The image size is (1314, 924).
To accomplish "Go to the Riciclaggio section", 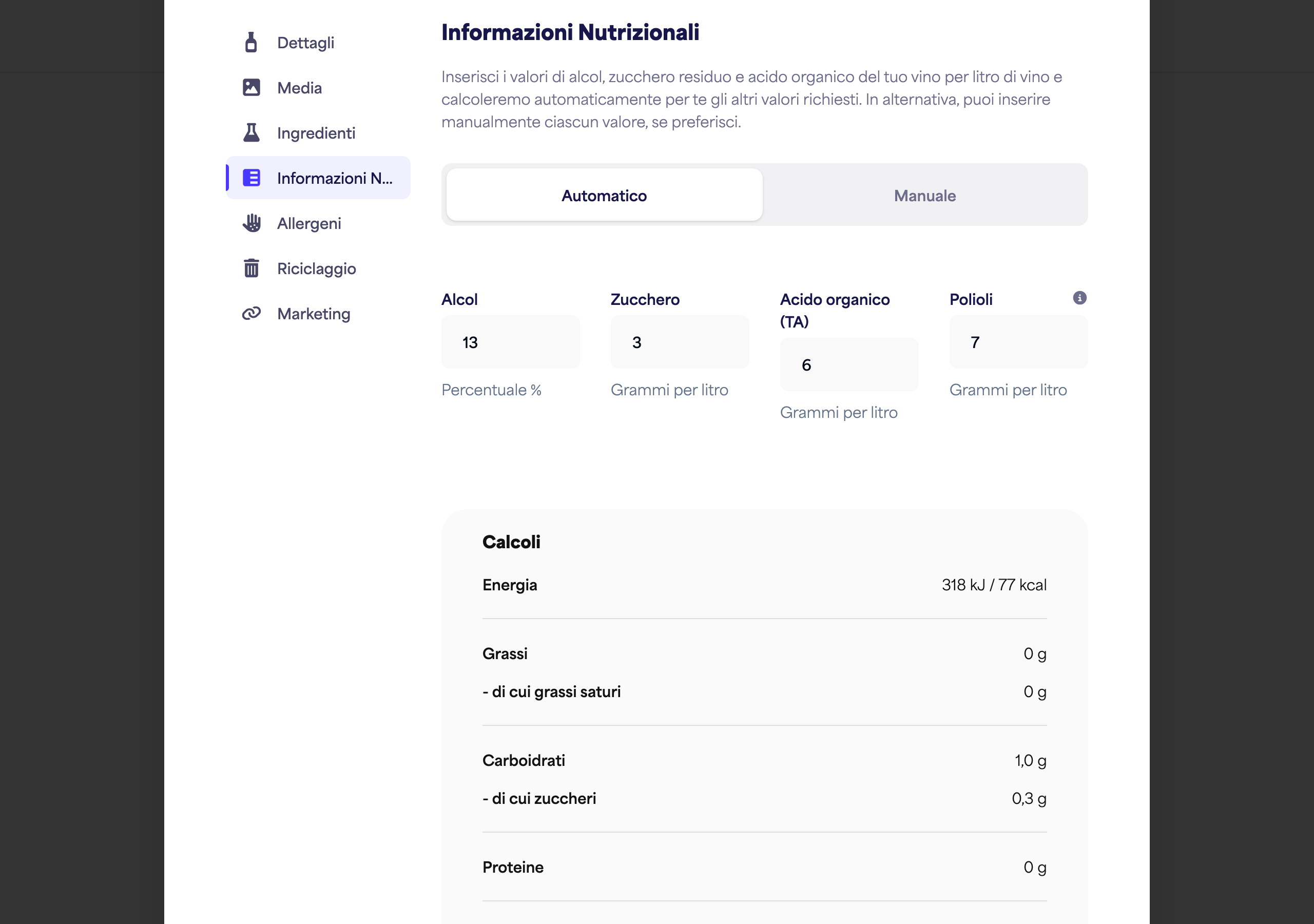I will [x=317, y=268].
